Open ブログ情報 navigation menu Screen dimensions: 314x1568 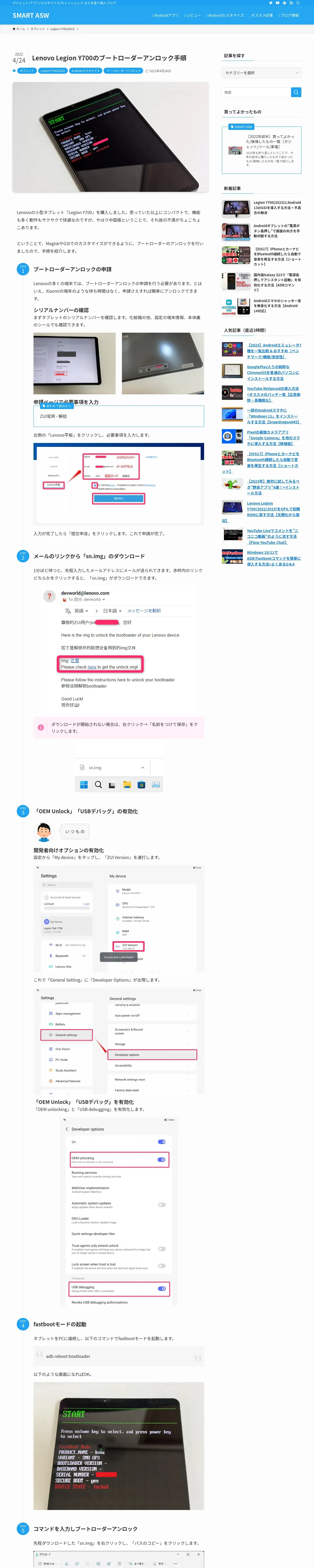coord(288,15)
